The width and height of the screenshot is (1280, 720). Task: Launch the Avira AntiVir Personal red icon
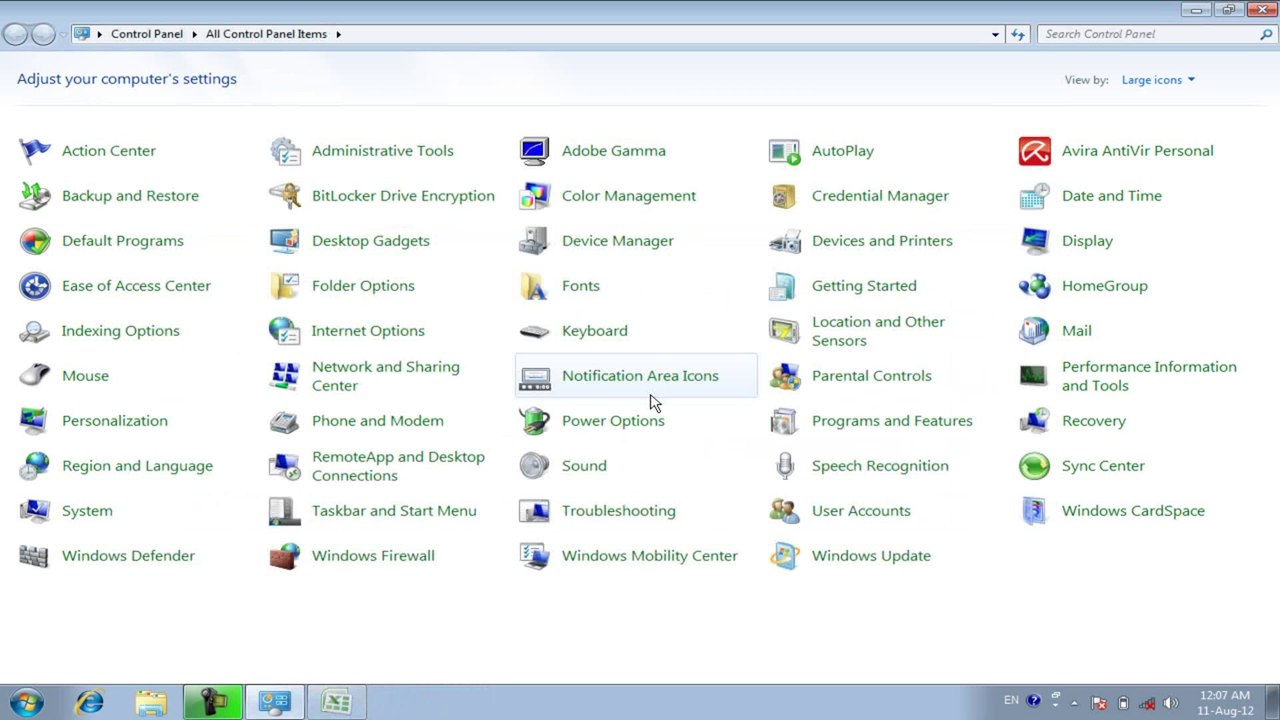coord(1035,151)
